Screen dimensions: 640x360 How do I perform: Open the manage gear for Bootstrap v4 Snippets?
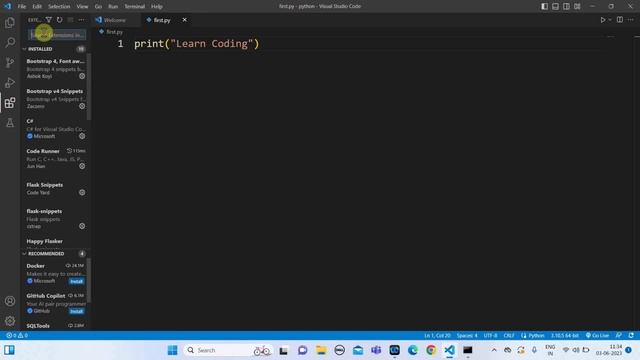point(82,106)
